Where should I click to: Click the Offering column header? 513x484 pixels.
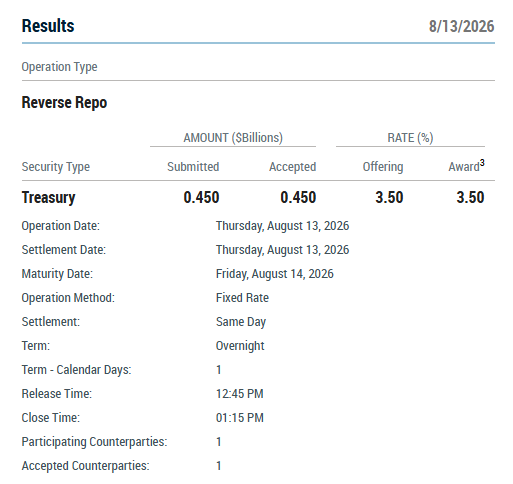pyautogui.click(x=383, y=167)
